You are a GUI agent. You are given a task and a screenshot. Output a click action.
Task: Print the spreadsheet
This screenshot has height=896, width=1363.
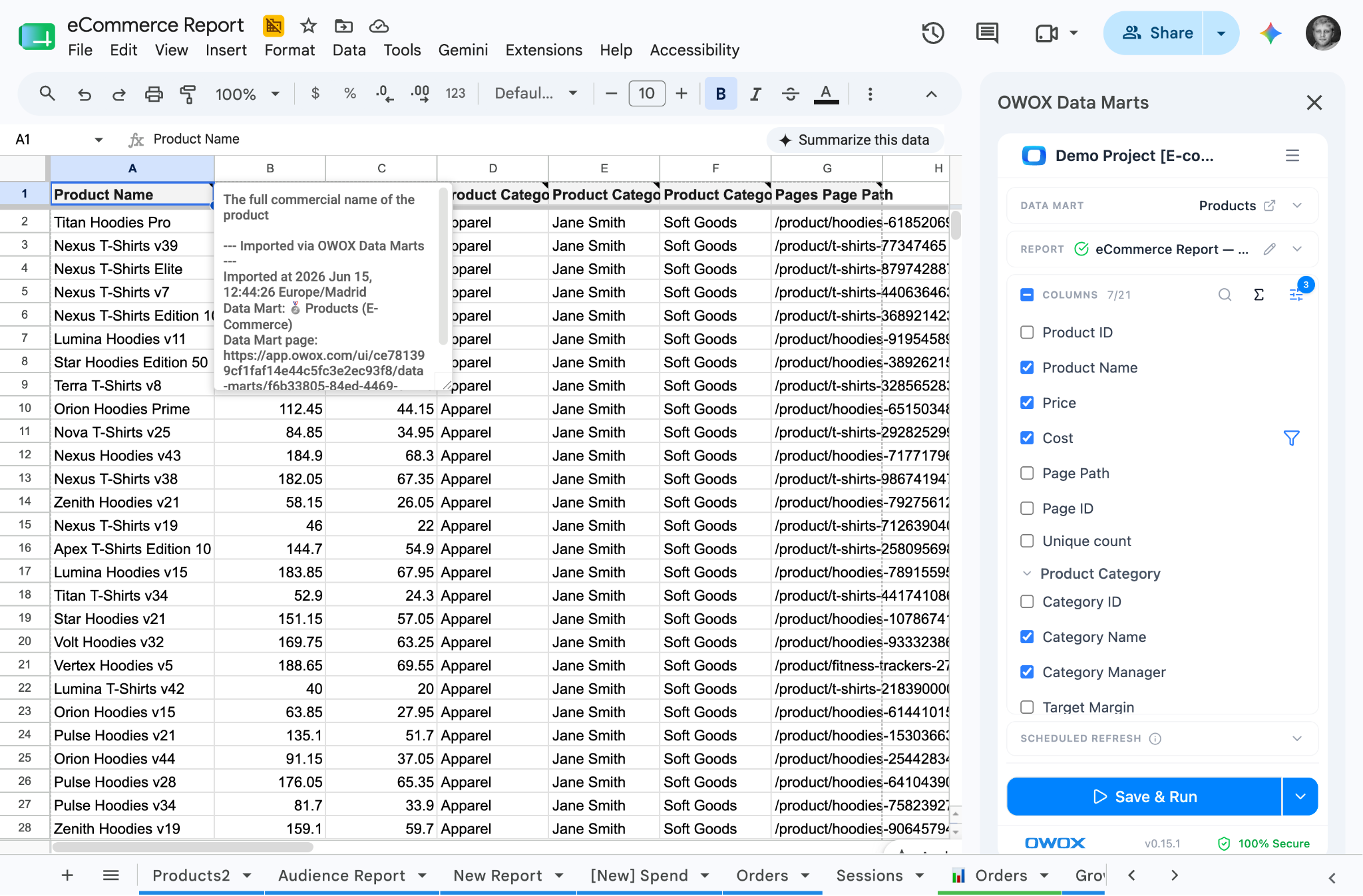tap(154, 94)
